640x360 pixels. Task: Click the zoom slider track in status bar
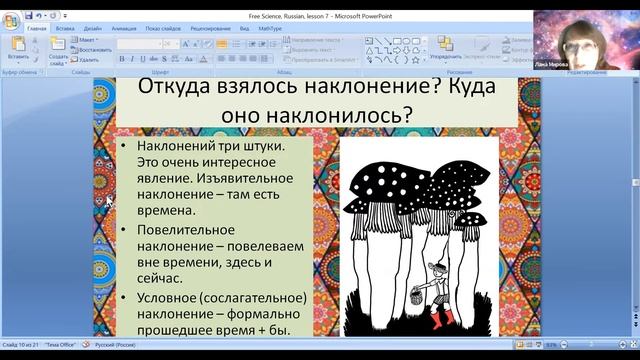593,345
